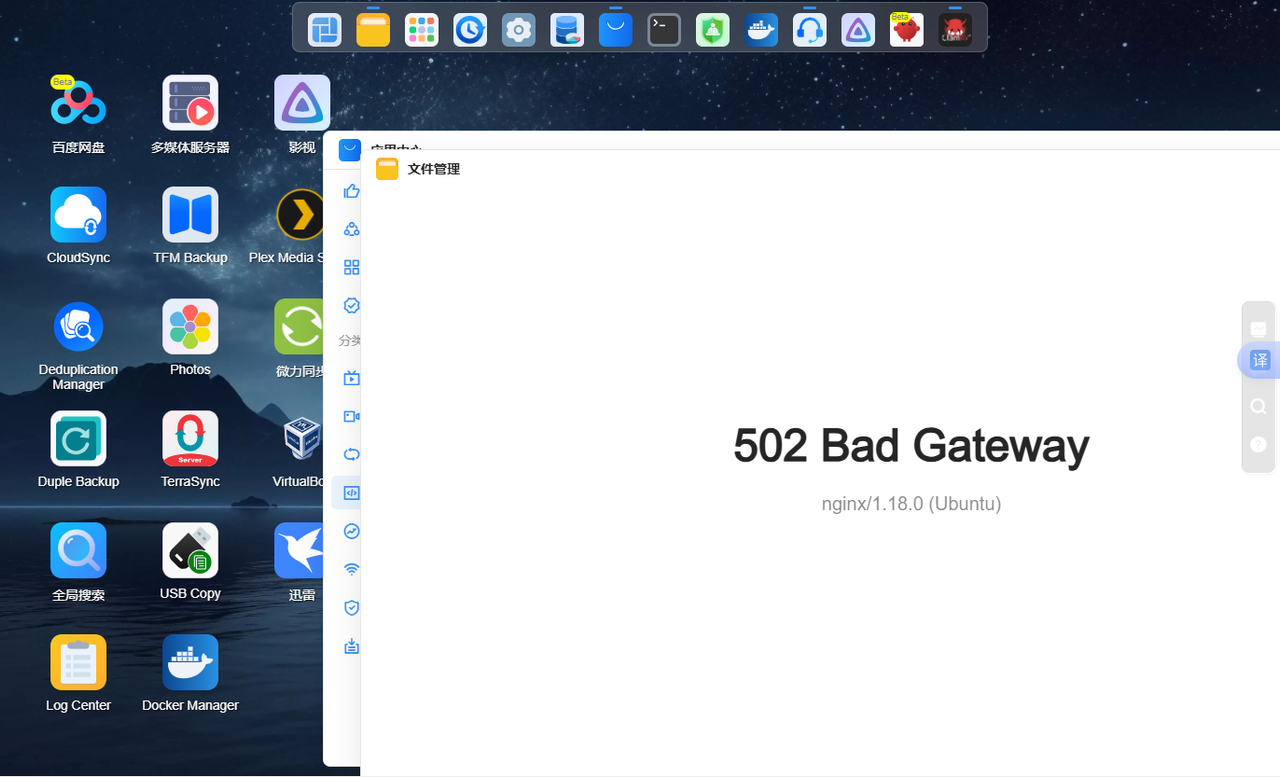Select the connected-nodes tab in app center sidebar
This screenshot has width=1280, height=777.
click(x=351, y=229)
